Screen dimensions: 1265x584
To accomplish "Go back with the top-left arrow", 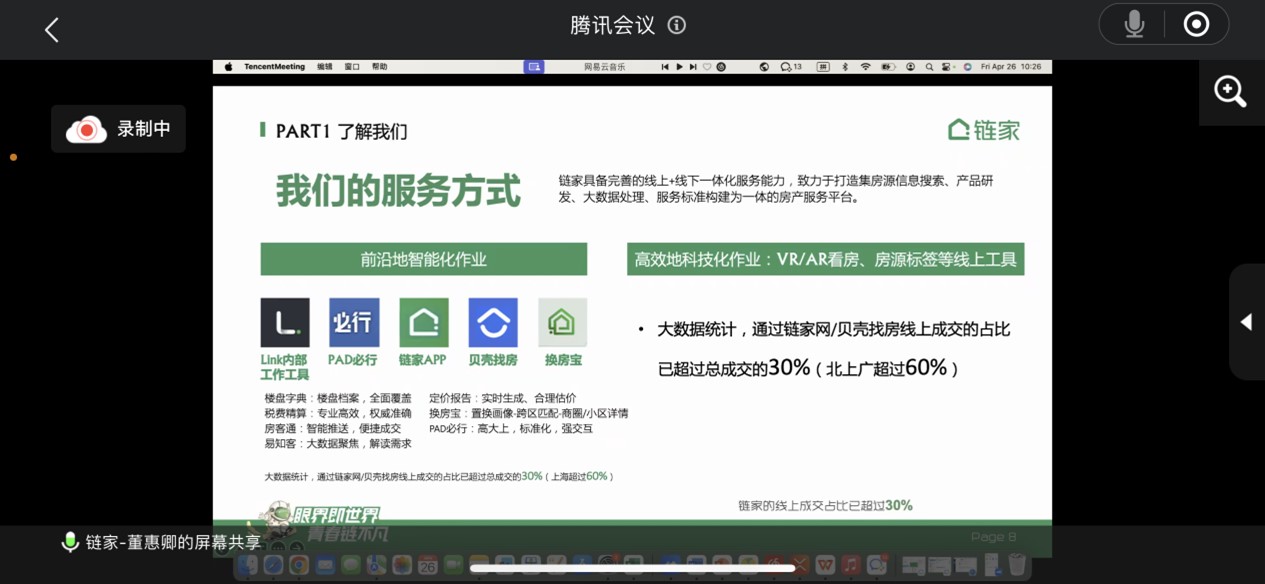I will [x=52, y=30].
